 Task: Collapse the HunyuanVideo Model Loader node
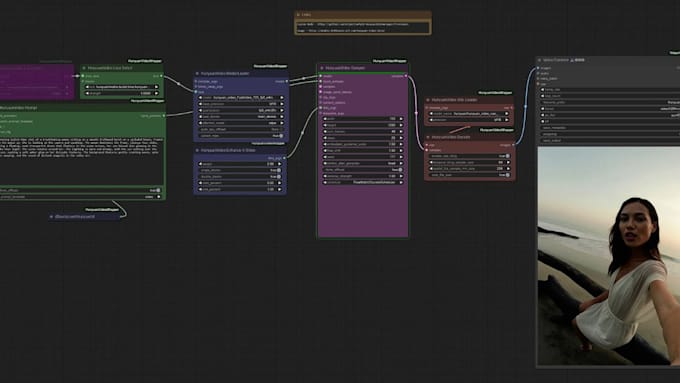[x=197, y=74]
